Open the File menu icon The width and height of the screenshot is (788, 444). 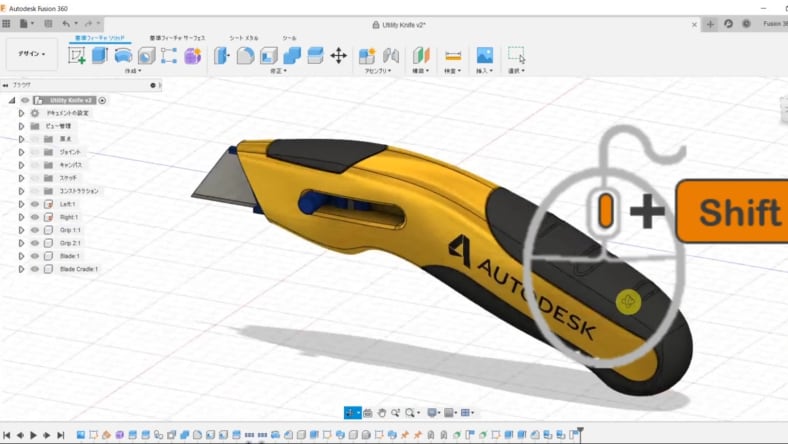[x=24, y=24]
